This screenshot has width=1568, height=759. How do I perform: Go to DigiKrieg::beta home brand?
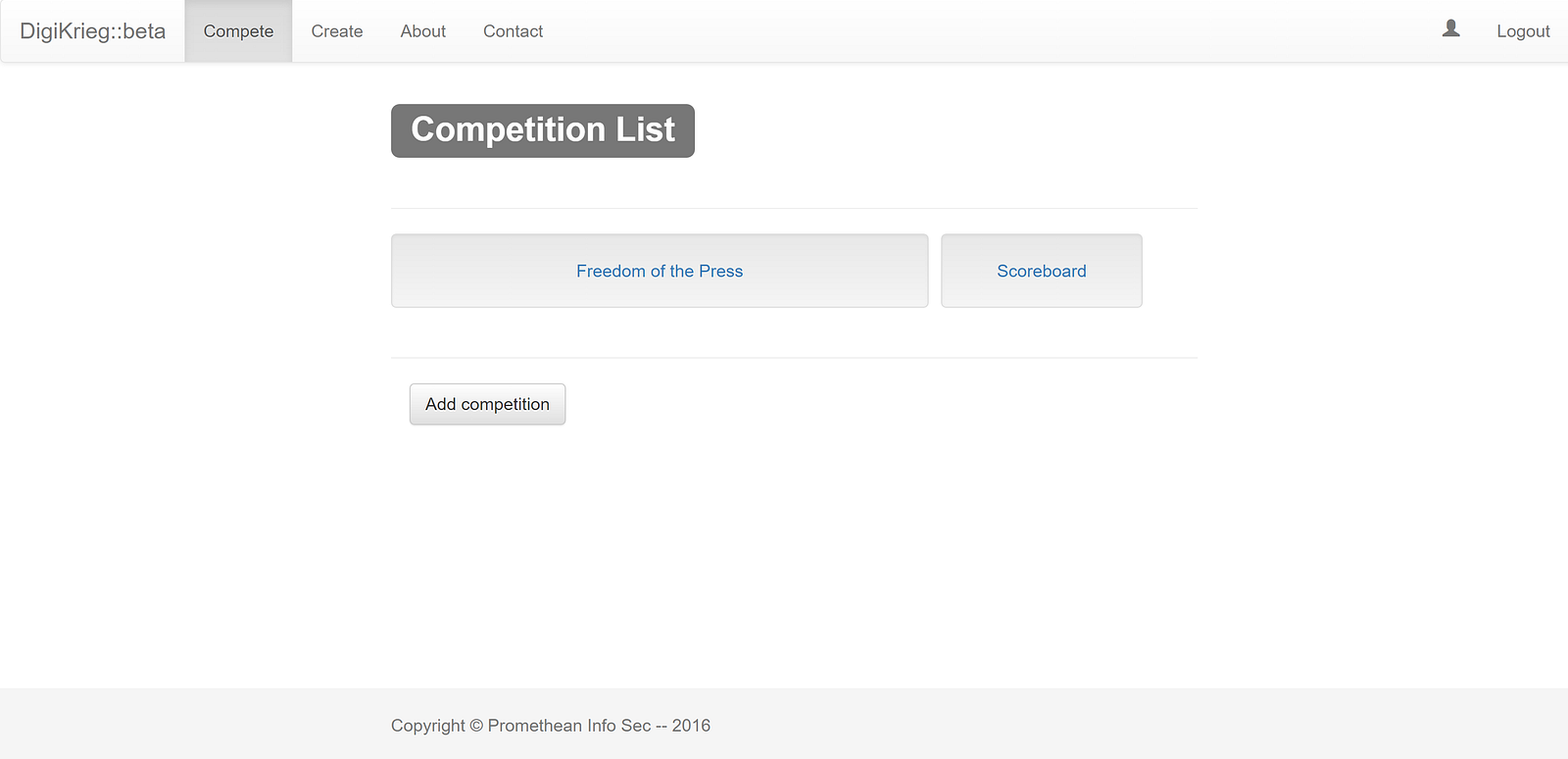tap(92, 31)
